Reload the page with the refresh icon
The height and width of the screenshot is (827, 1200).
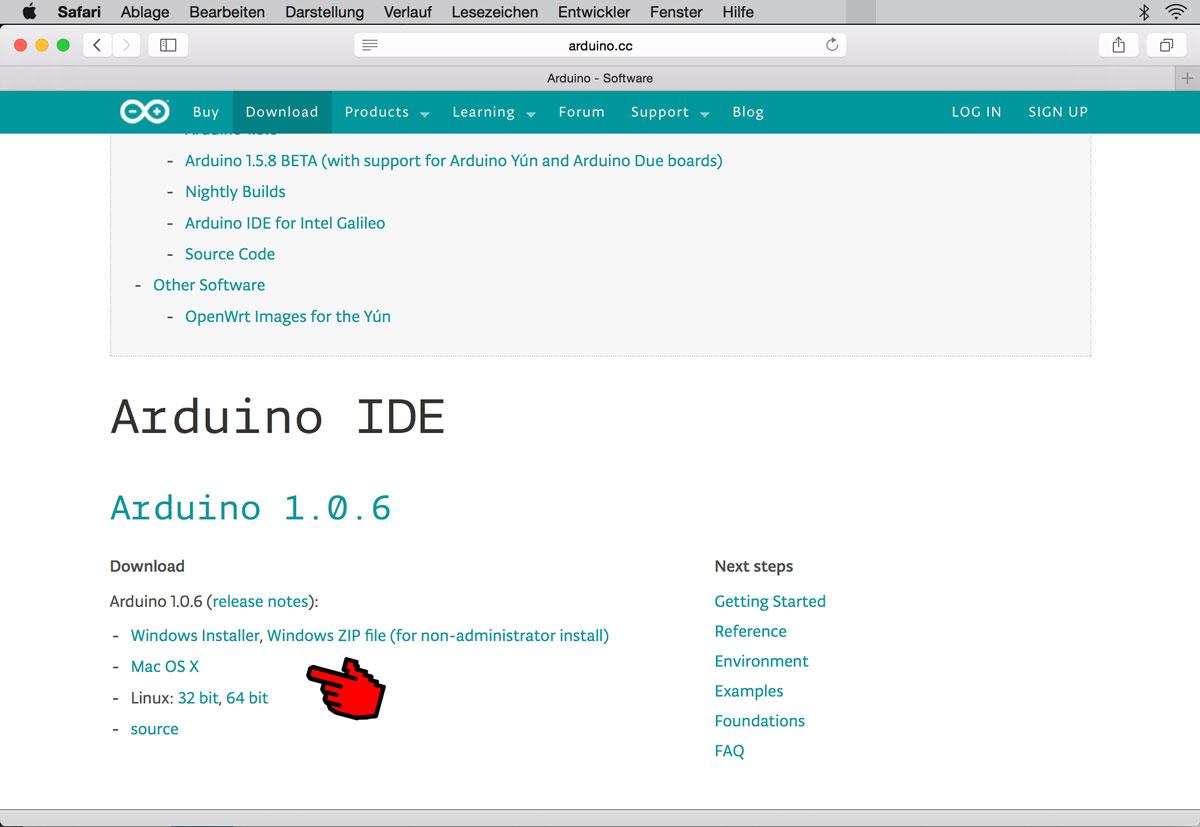coord(832,45)
